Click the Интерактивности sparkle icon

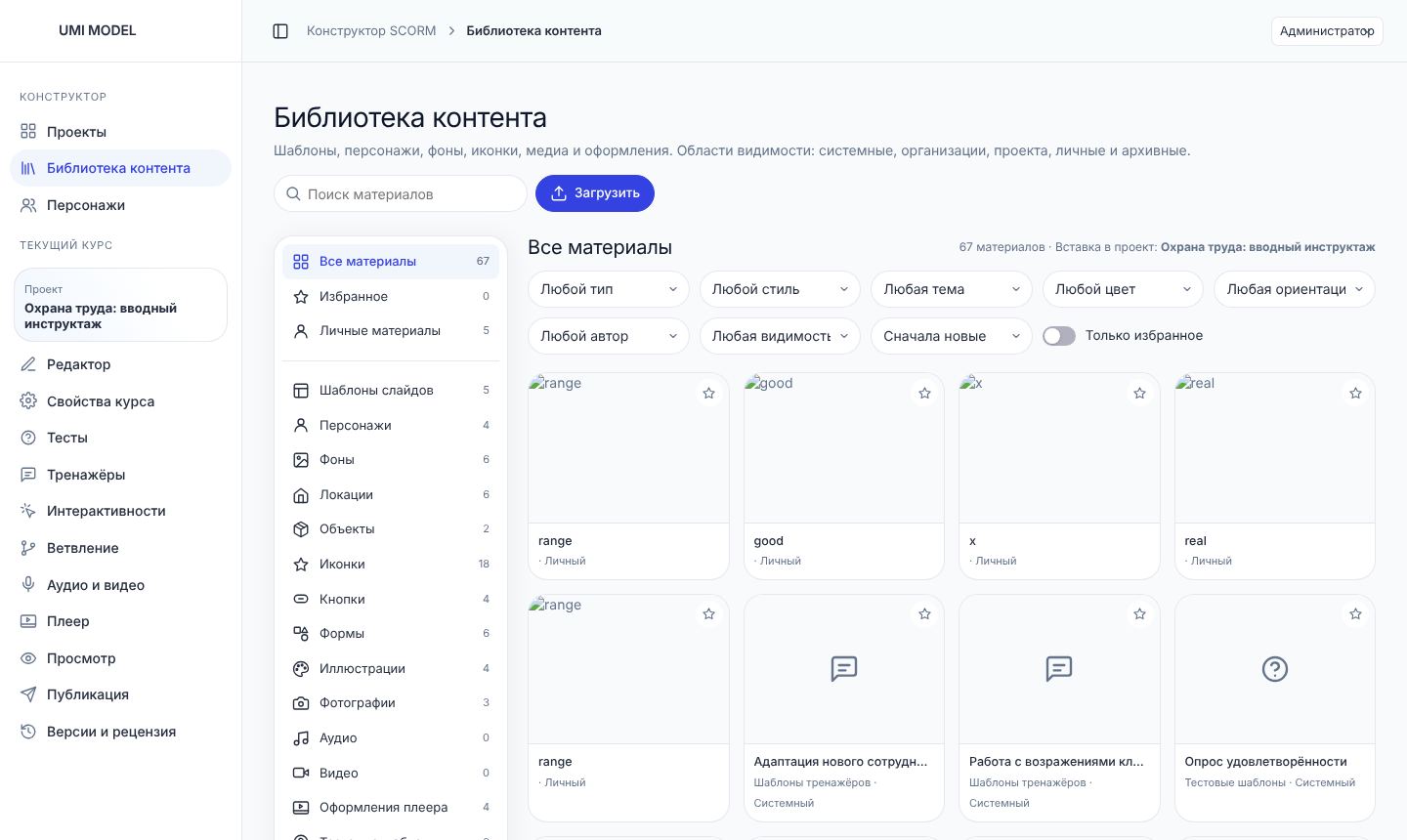[28, 511]
